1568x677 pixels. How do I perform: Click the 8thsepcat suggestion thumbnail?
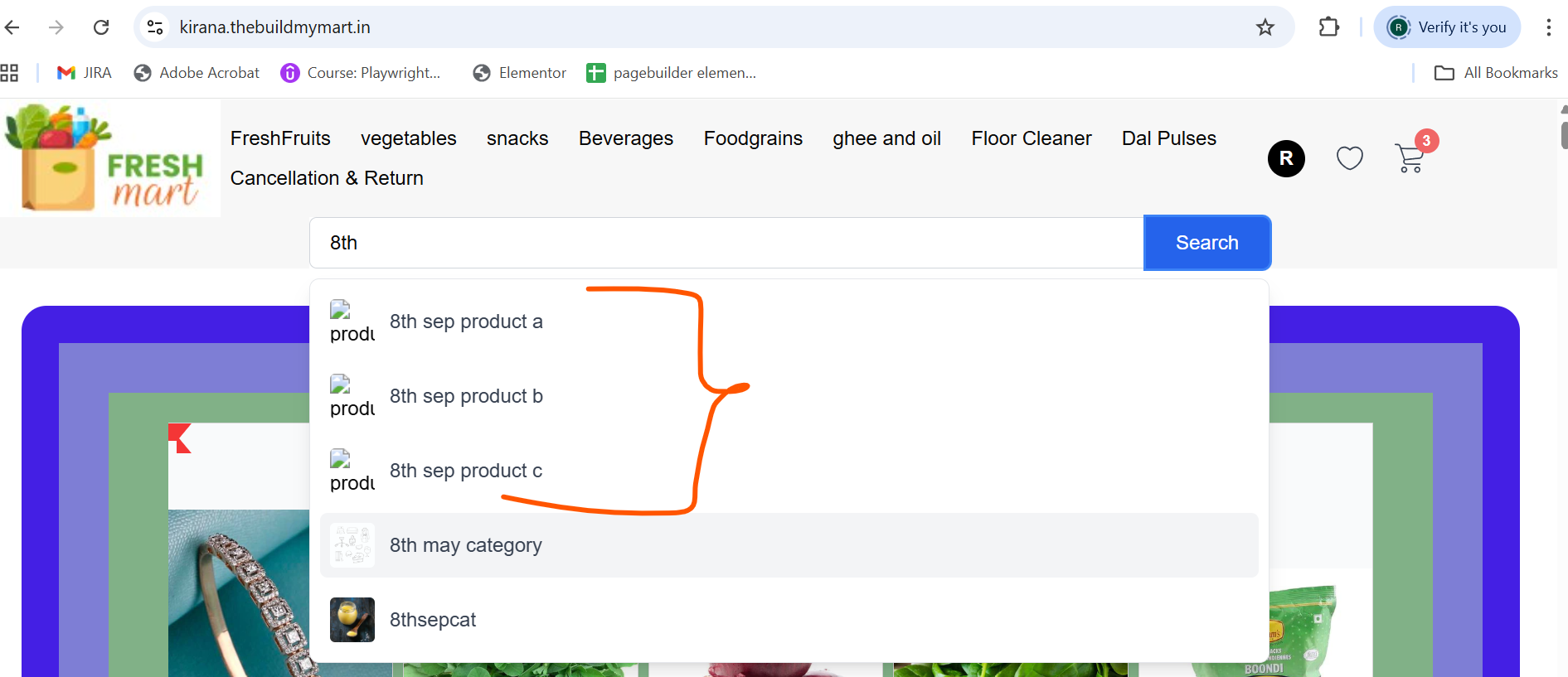352,620
